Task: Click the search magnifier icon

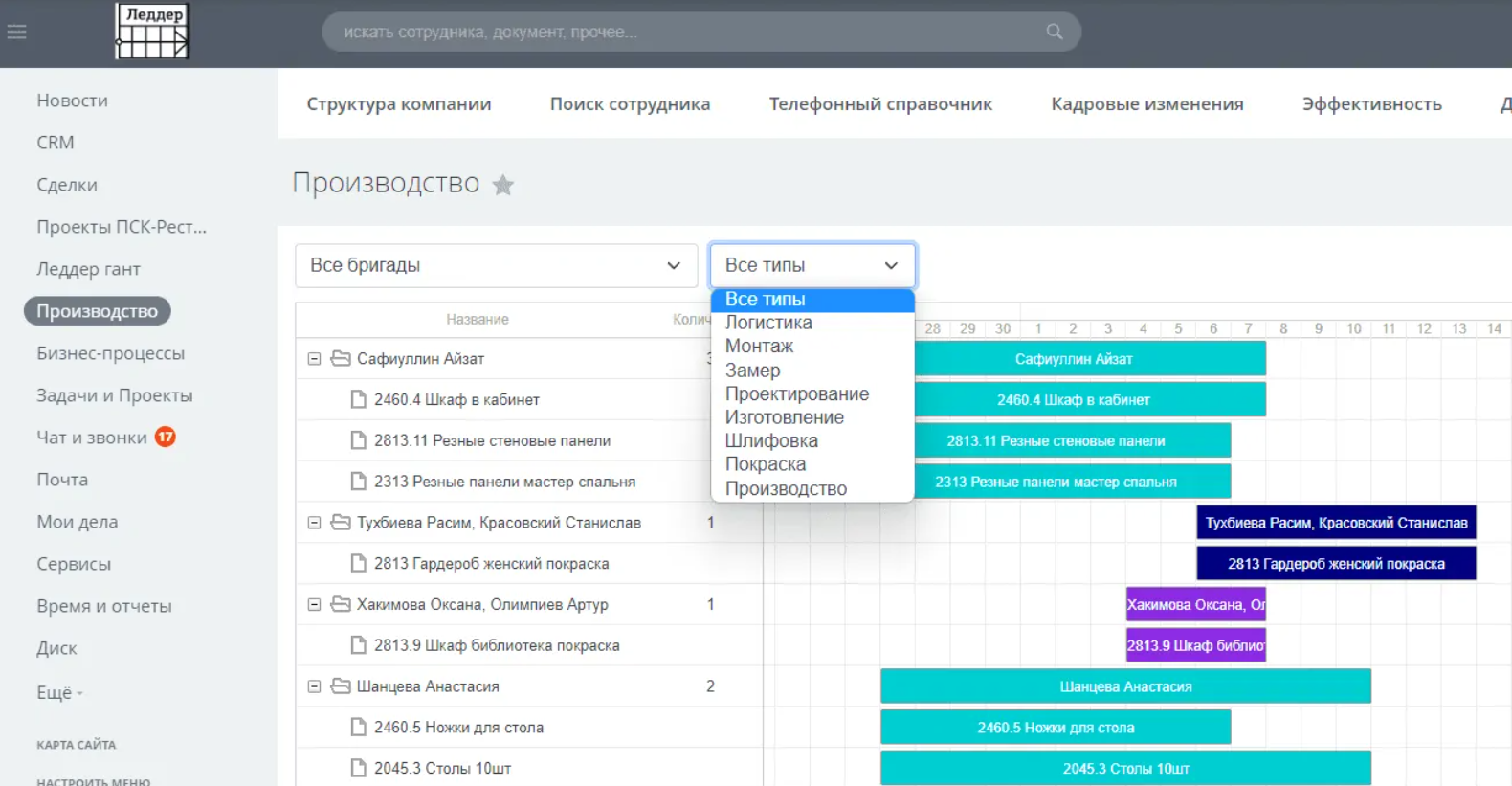Action: click(x=1054, y=32)
